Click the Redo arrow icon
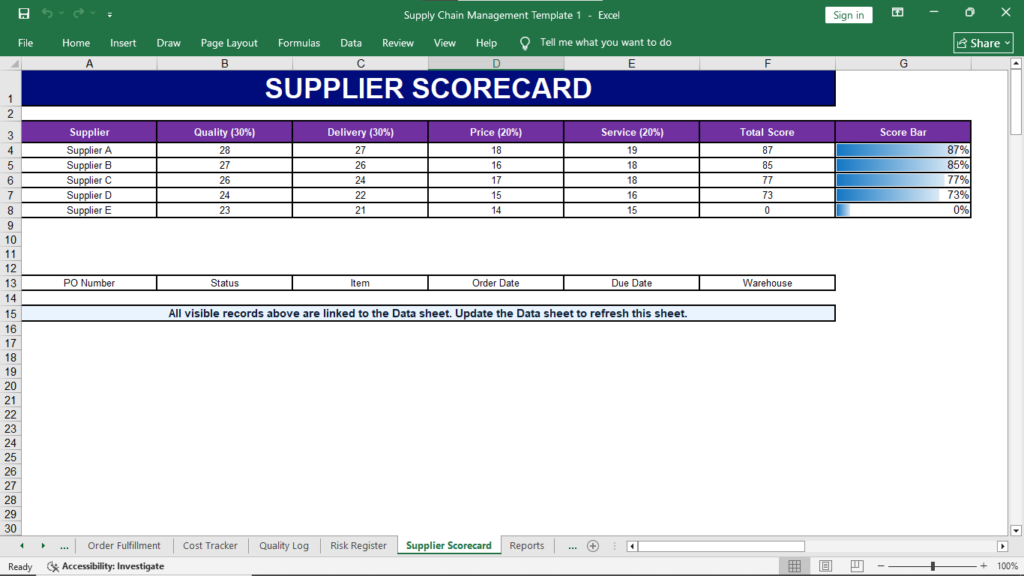This screenshot has width=1024, height=576. 78,14
